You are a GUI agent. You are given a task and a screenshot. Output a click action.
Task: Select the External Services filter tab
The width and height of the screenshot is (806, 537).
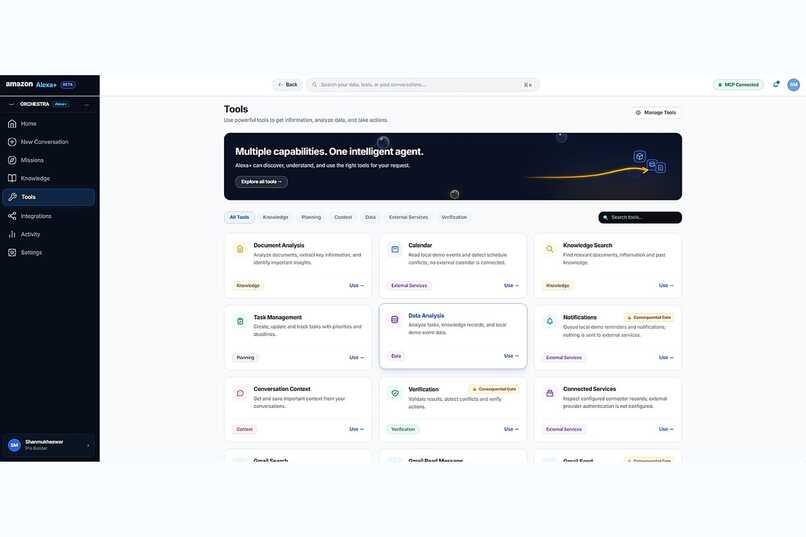[x=409, y=217]
